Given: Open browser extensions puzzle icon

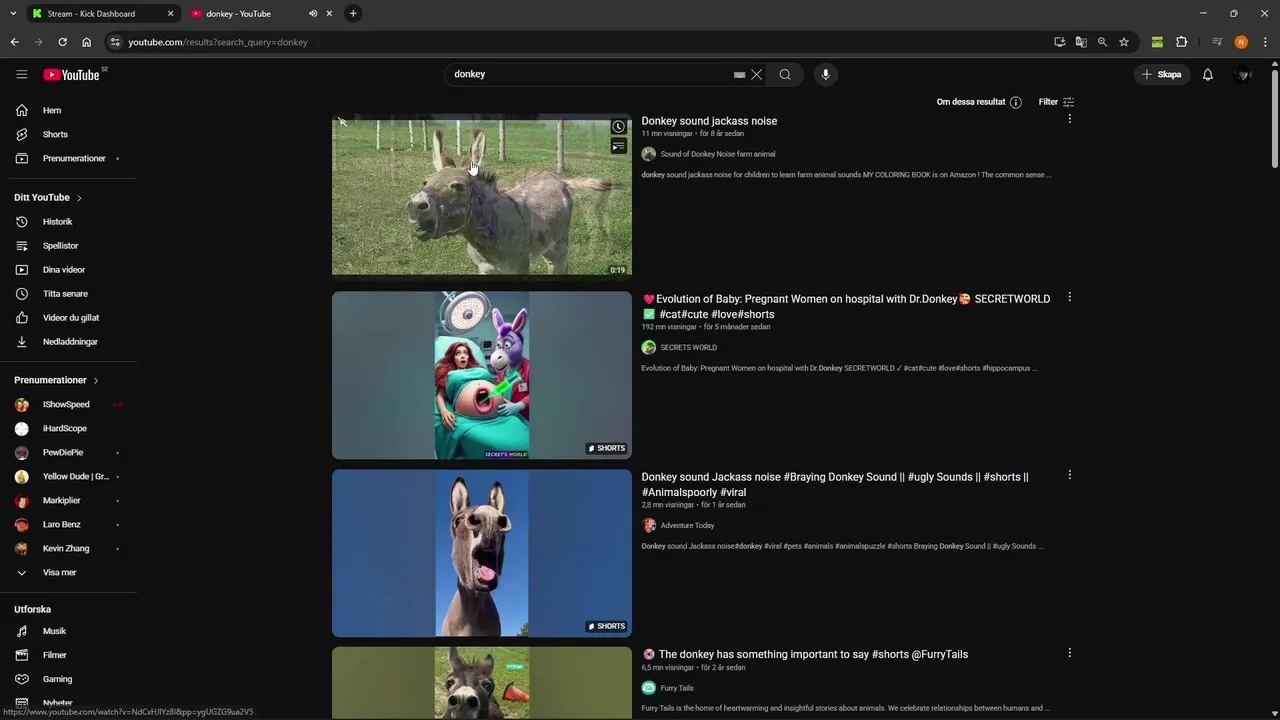Looking at the screenshot, I should click(x=1181, y=42).
